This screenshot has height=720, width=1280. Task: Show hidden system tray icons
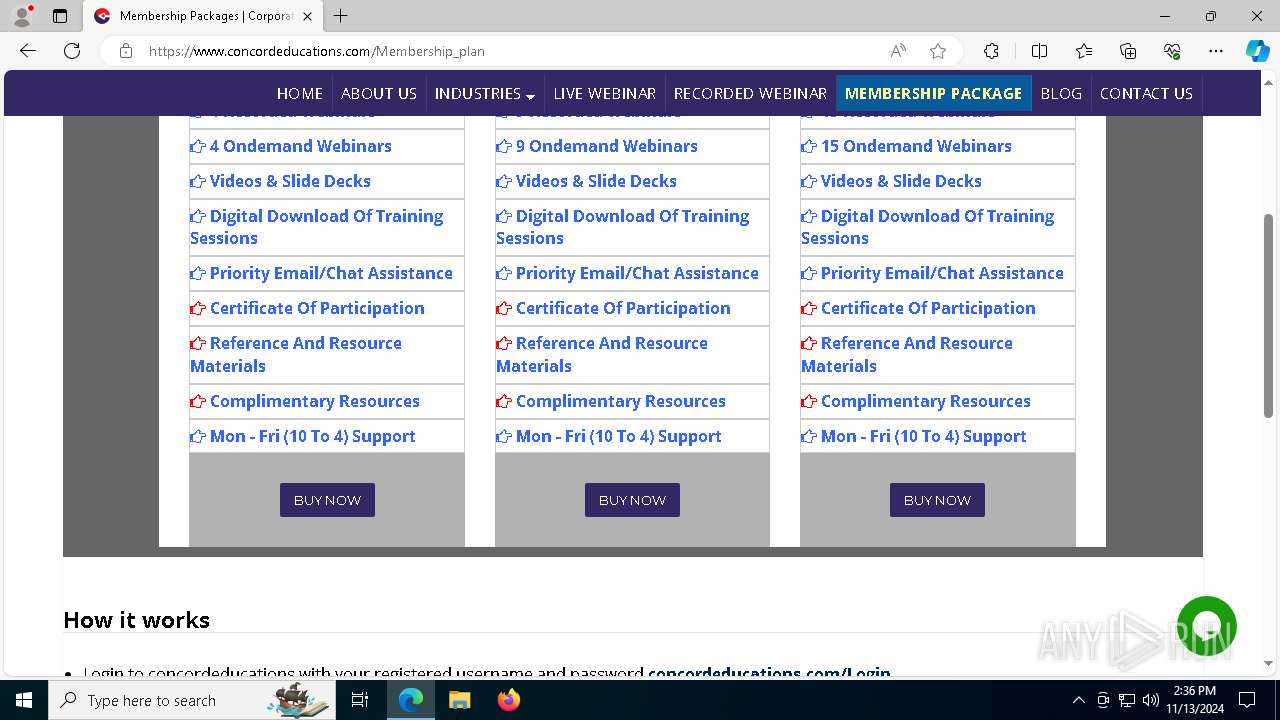[1078, 700]
